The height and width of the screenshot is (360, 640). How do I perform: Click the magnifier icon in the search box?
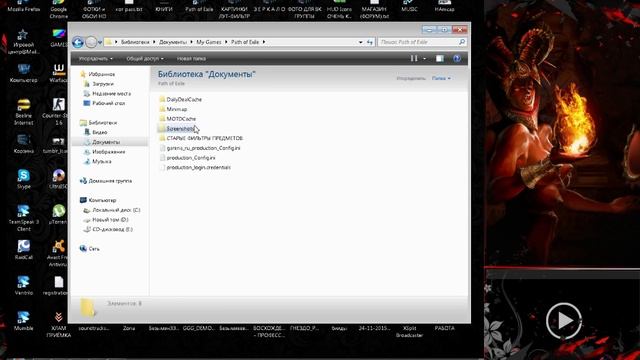coord(462,42)
